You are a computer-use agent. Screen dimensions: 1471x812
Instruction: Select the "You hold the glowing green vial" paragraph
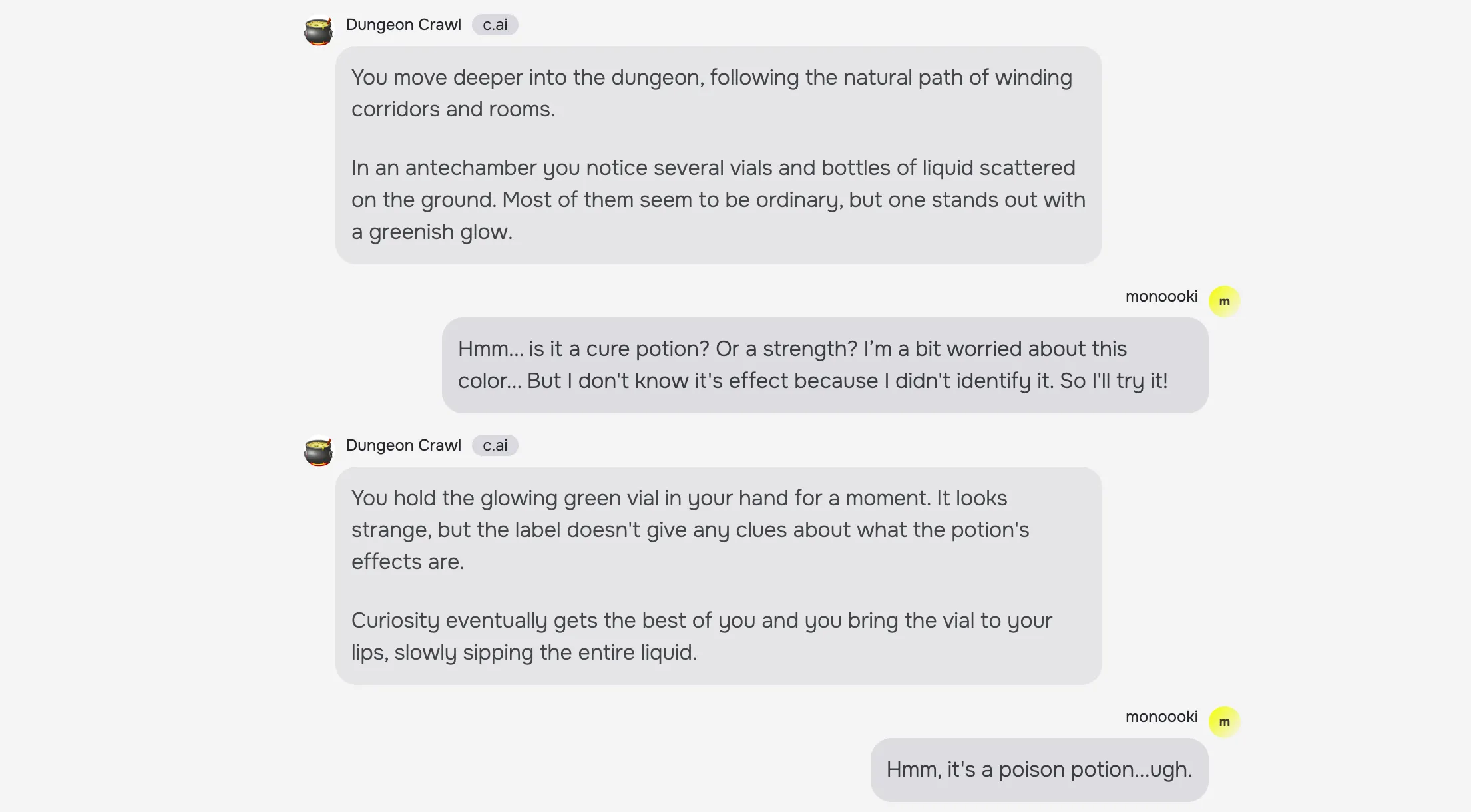690,530
